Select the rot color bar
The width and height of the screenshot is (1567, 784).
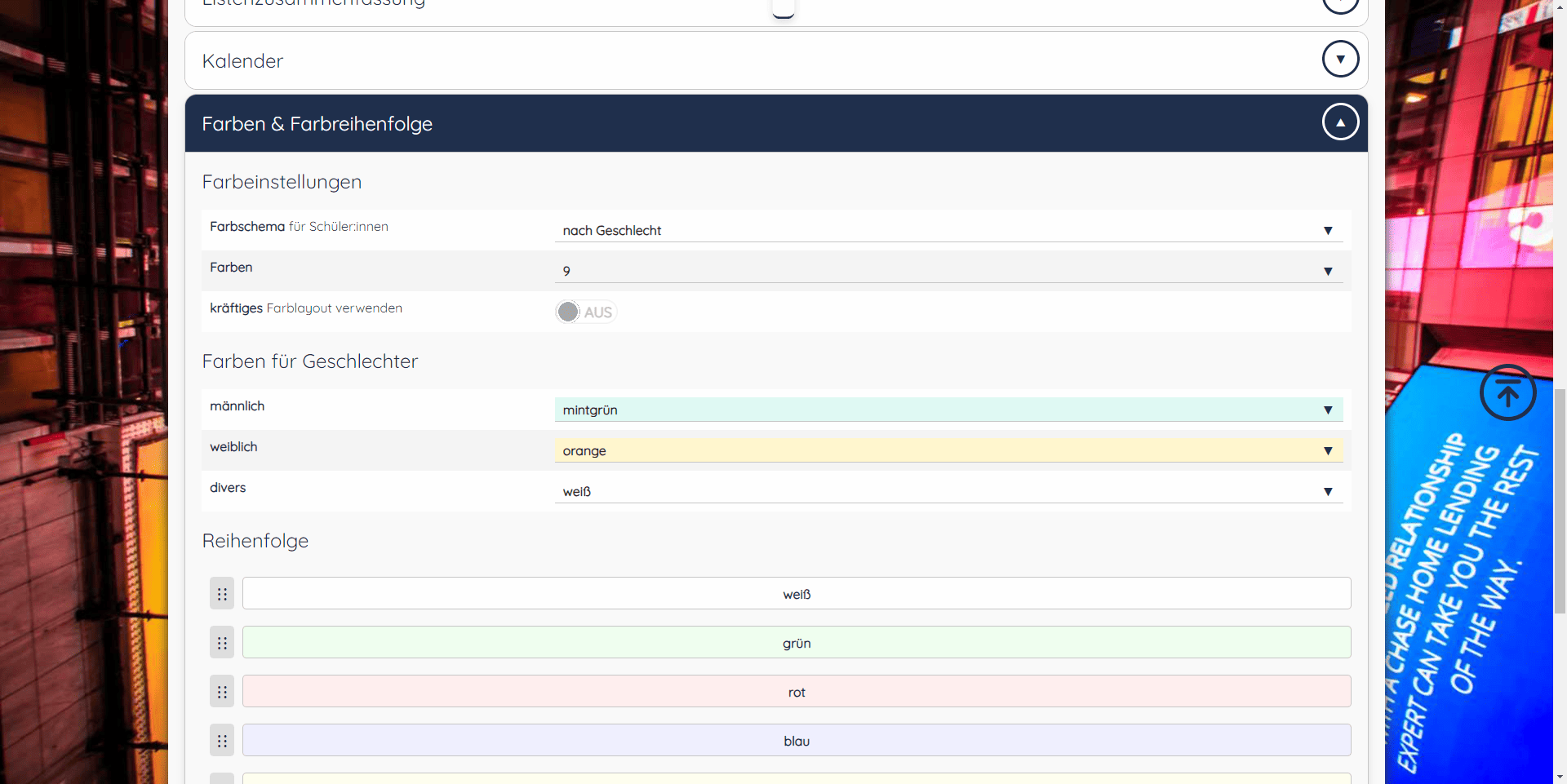(796, 692)
